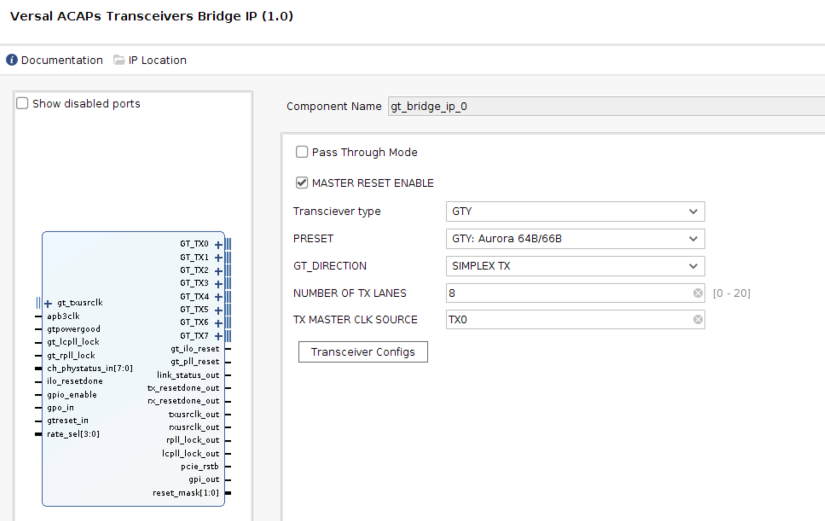Select the rpll_lock_out port label
Screen dimensions: 825x521
coord(193,440)
